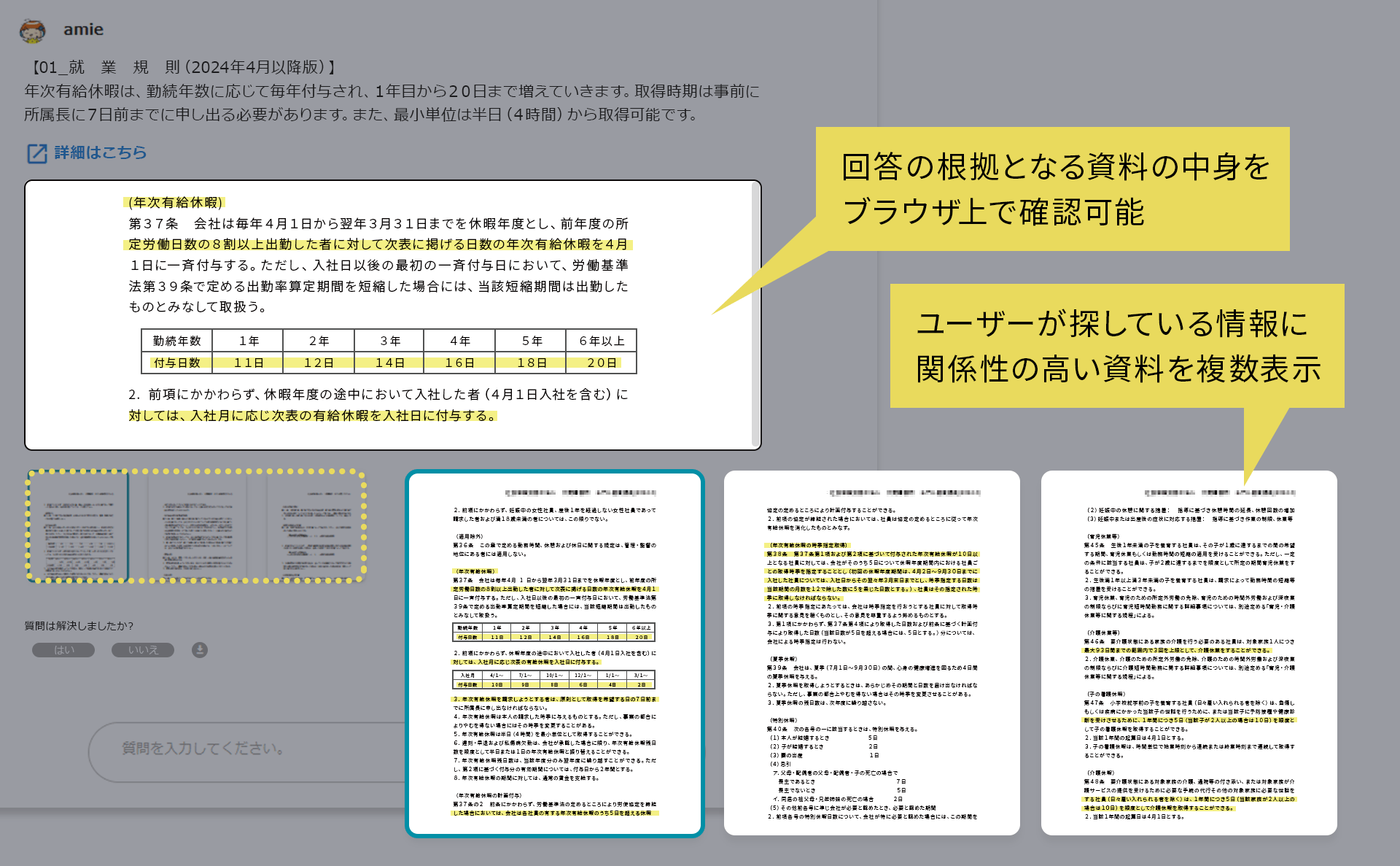
Task: Click the 6年以上 cell in the table
Action: point(599,340)
